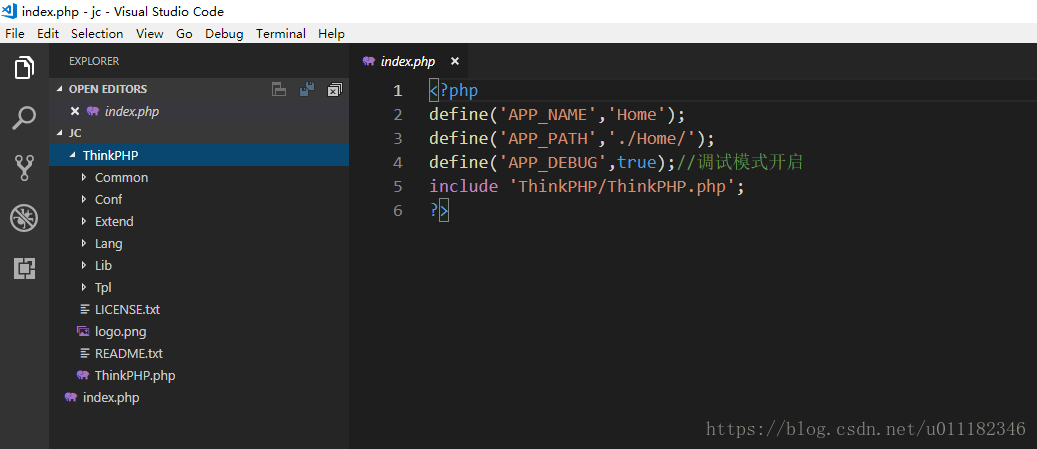Viewport: 1037px width, 449px height.
Task: Open README.txt from the file tree
Action: point(199,353)
